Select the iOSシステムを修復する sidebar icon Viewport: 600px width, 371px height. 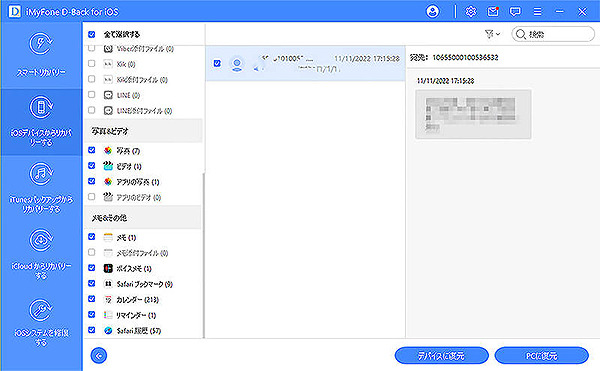(x=41, y=310)
